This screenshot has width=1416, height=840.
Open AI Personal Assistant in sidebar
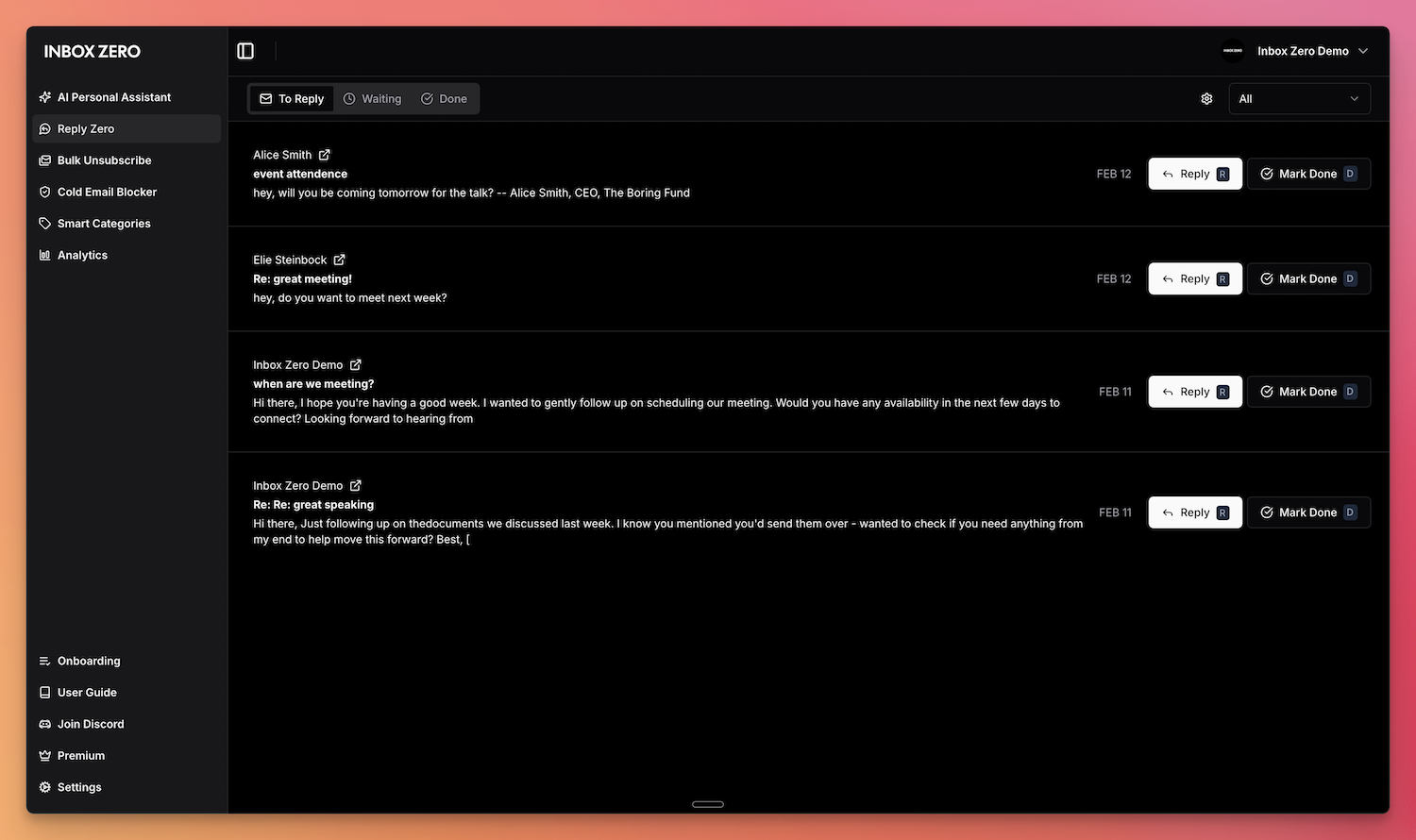coord(126,97)
